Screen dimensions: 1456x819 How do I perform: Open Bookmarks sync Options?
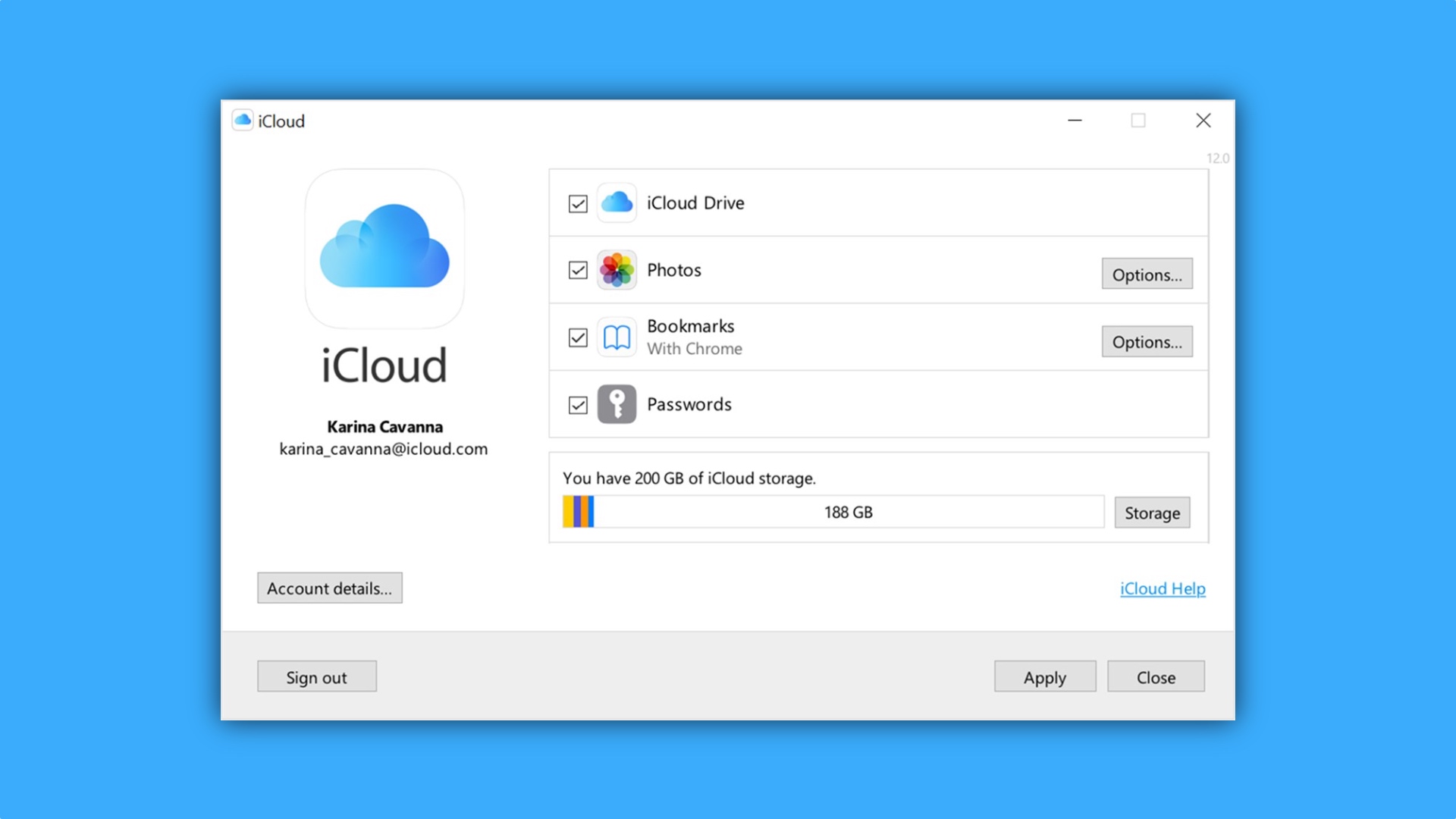1147,341
